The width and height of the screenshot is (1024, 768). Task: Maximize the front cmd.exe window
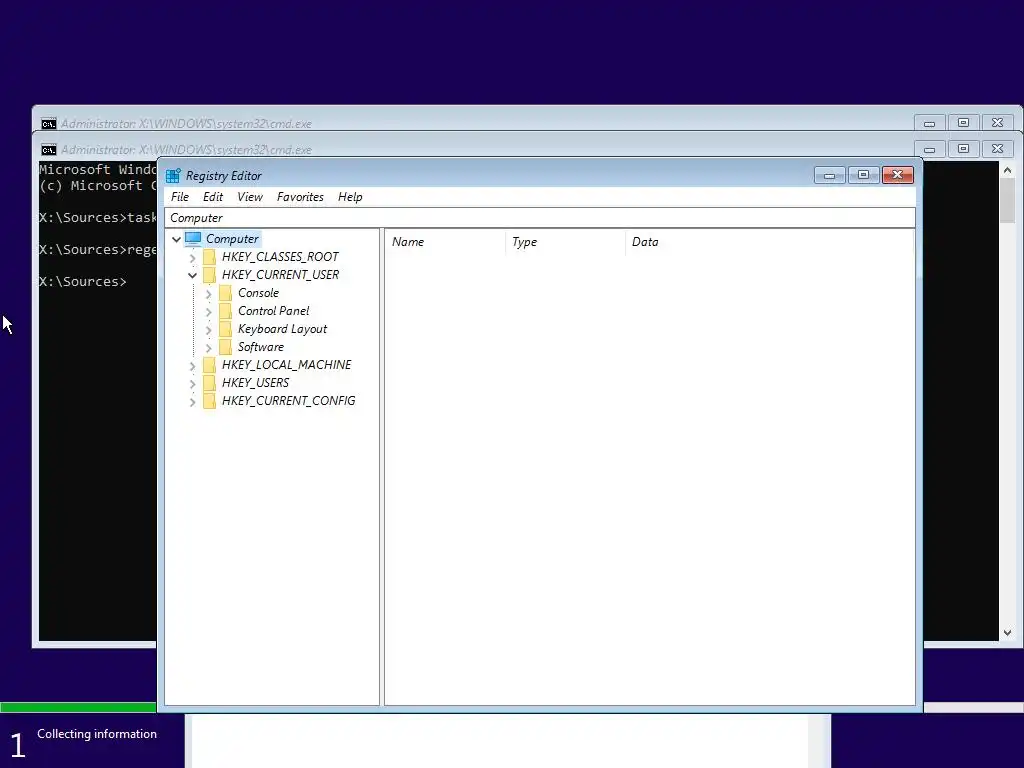click(x=963, y=150)
